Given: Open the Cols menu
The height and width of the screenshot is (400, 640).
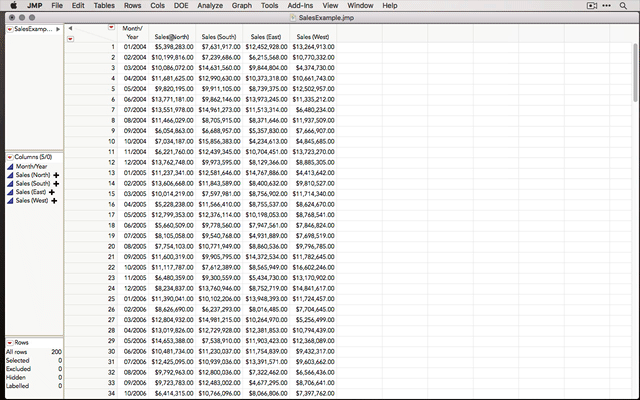Looking at the screenshot, I should (x=157, y=6).
